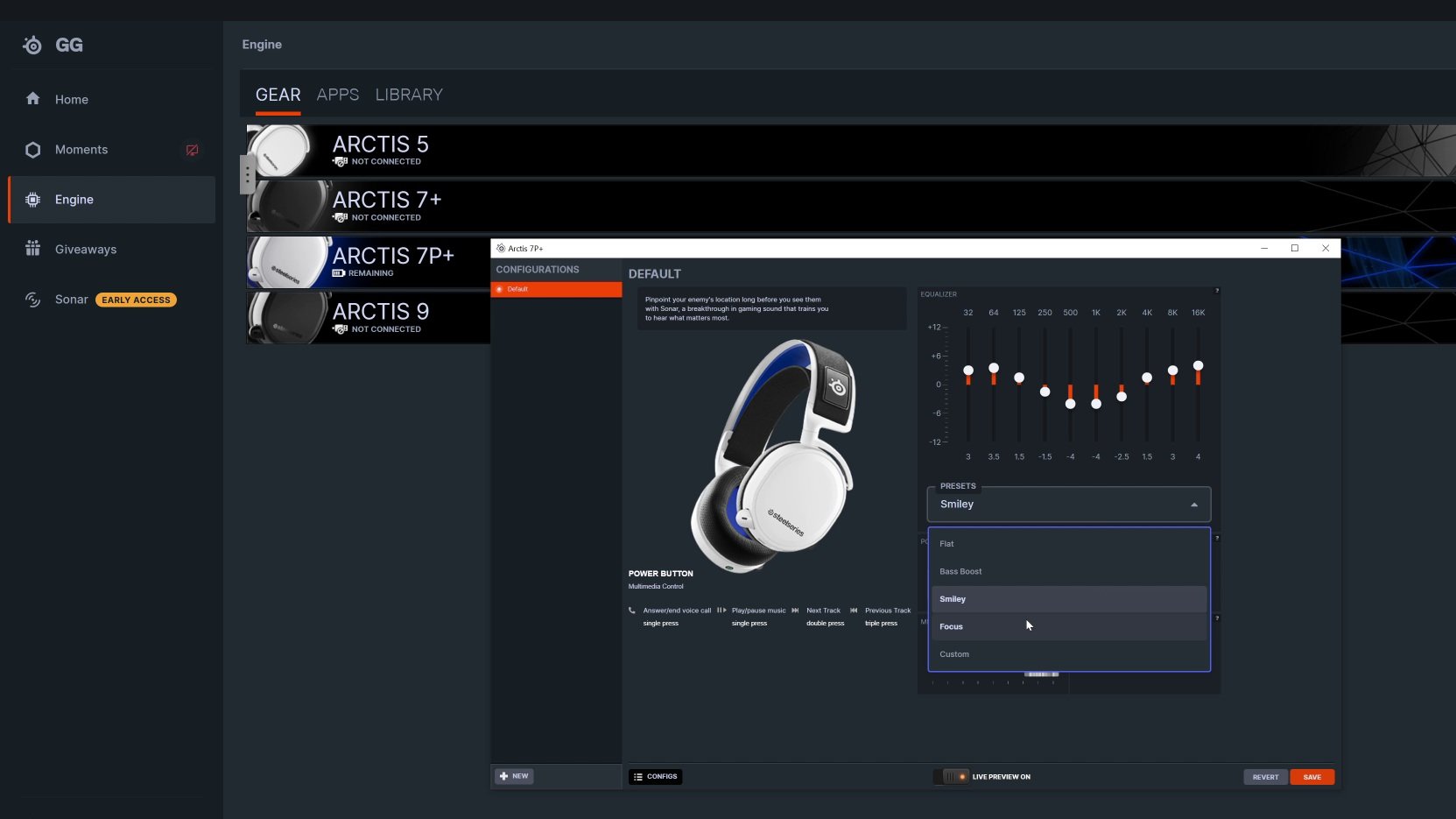Screen dimensions: 1456x819
Task: Click the 1K equalizer slider knob
Action: pyautogui.click(x=1096, y=404)
